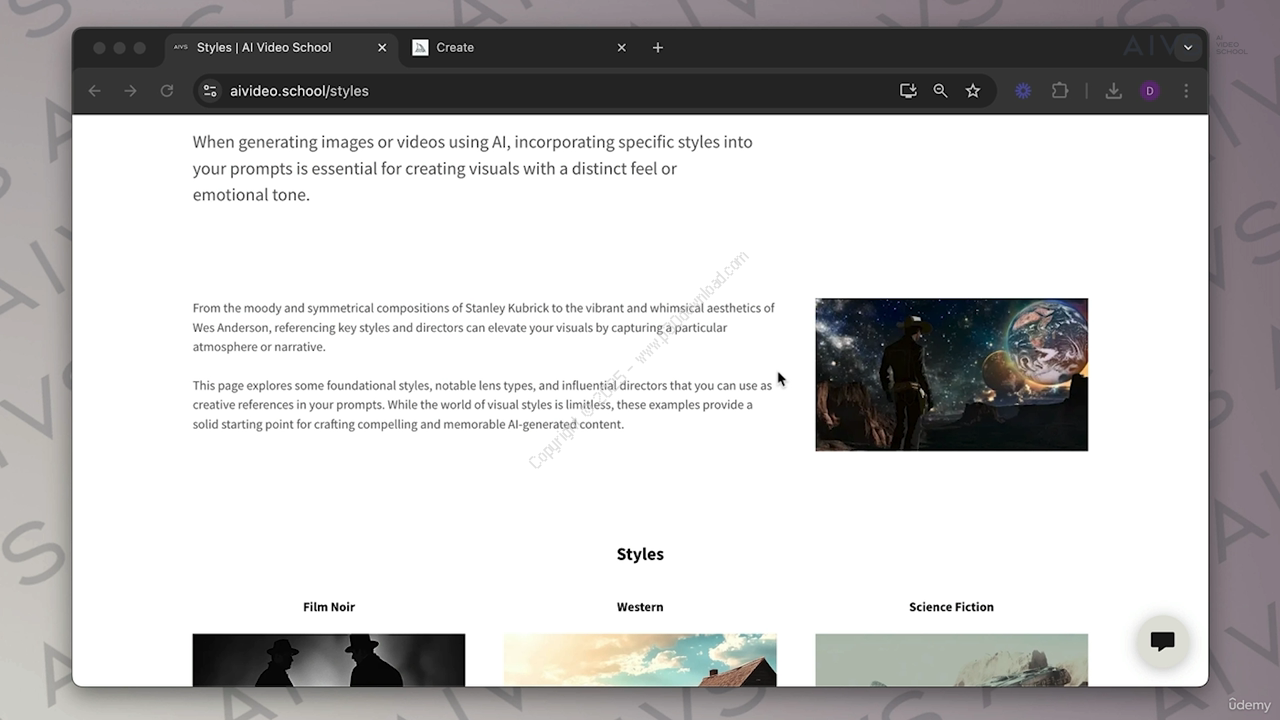Open the Film Noir silhouette thumbnail
This screenshot has width=1280, height=720.
click(x=329, y=660)
